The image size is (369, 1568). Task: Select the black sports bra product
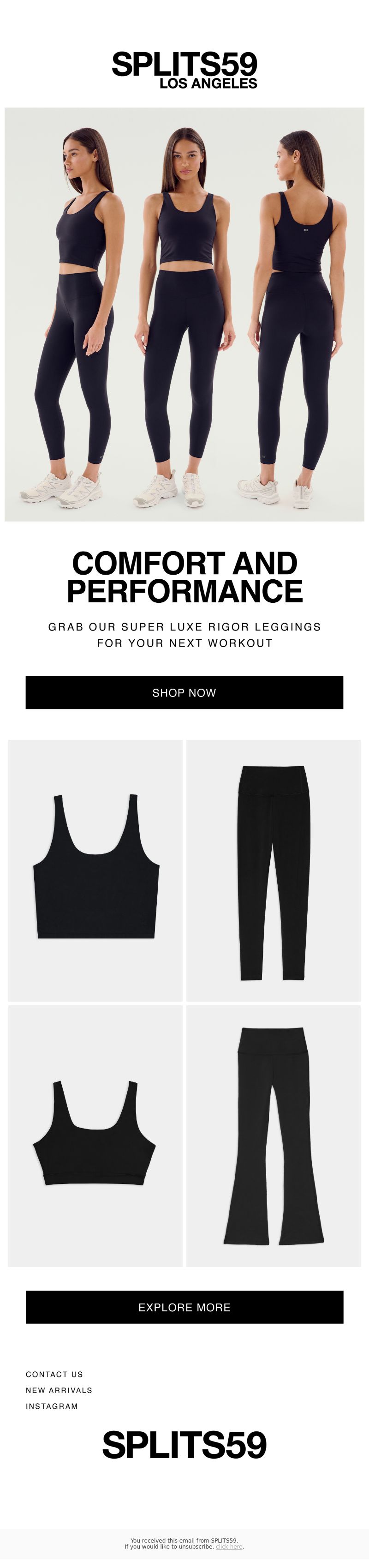(x=95, y=1136)
